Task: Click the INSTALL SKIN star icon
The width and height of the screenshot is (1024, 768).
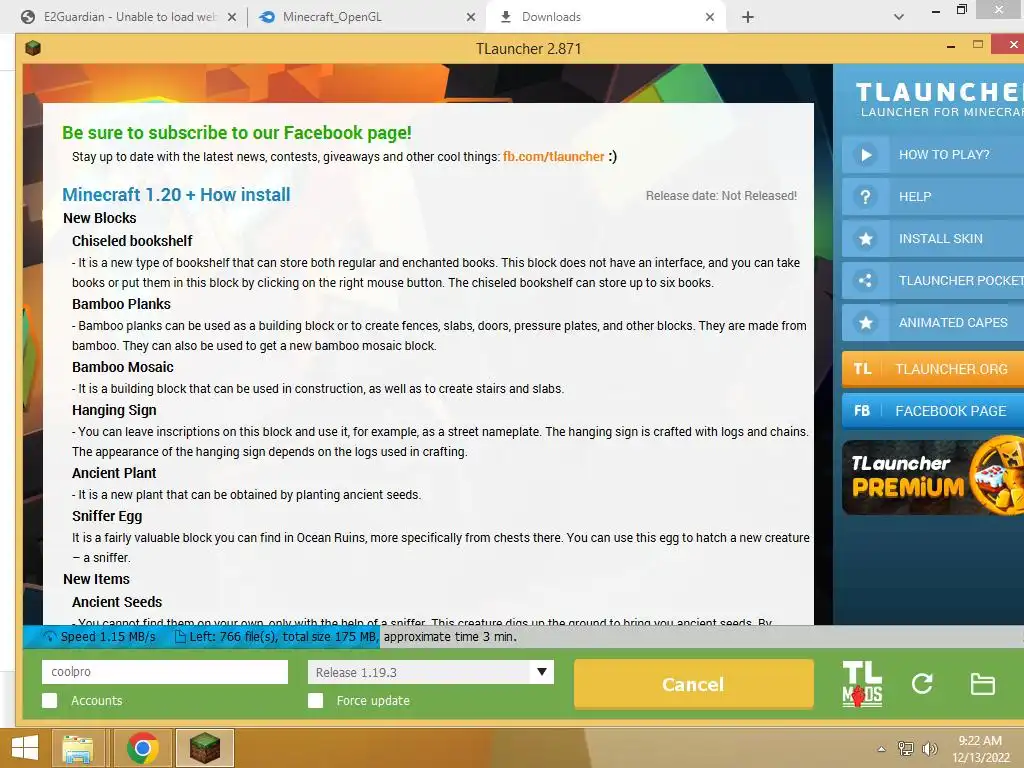Action: point(866,239)
